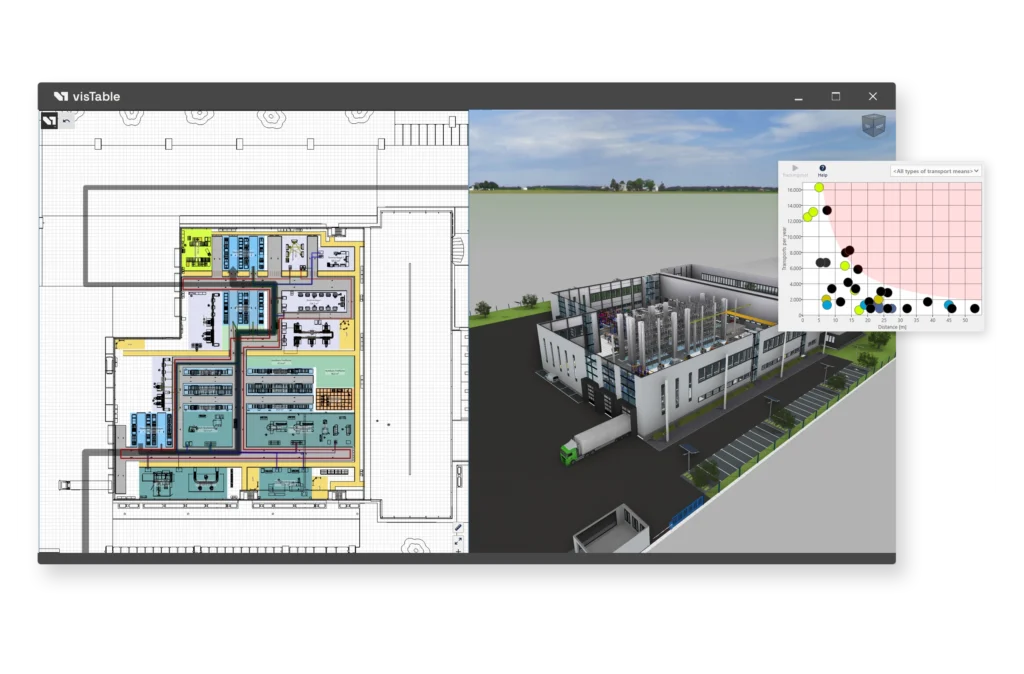
Task: Click the undo arrow in the layout toolbar
Action: [66, 121]
